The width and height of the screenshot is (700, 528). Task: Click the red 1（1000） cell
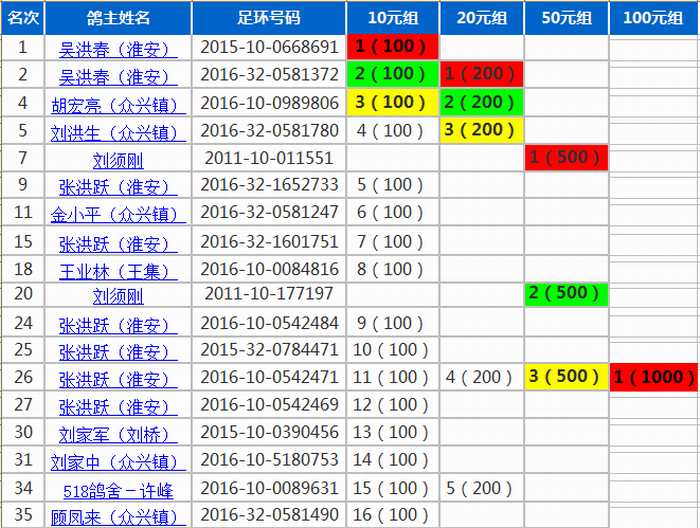tap(654, 377)
